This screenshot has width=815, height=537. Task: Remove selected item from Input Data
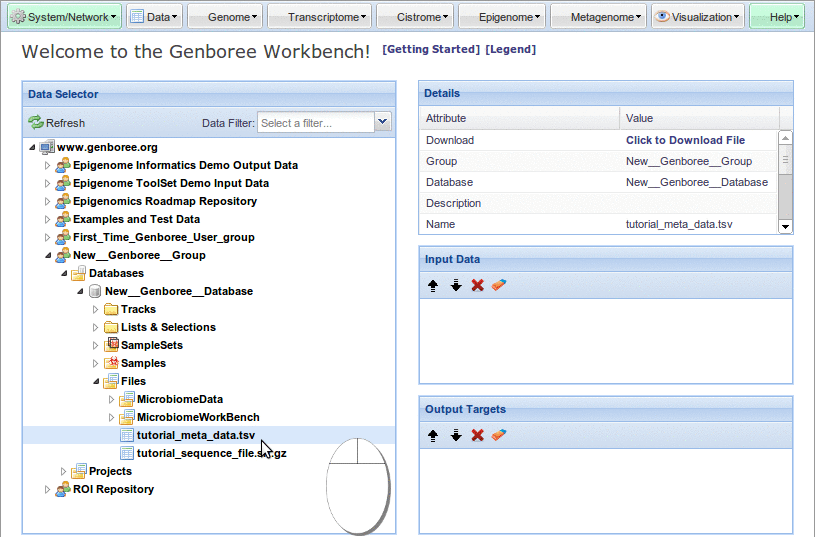pyautogui.click(x=477, y=285)
